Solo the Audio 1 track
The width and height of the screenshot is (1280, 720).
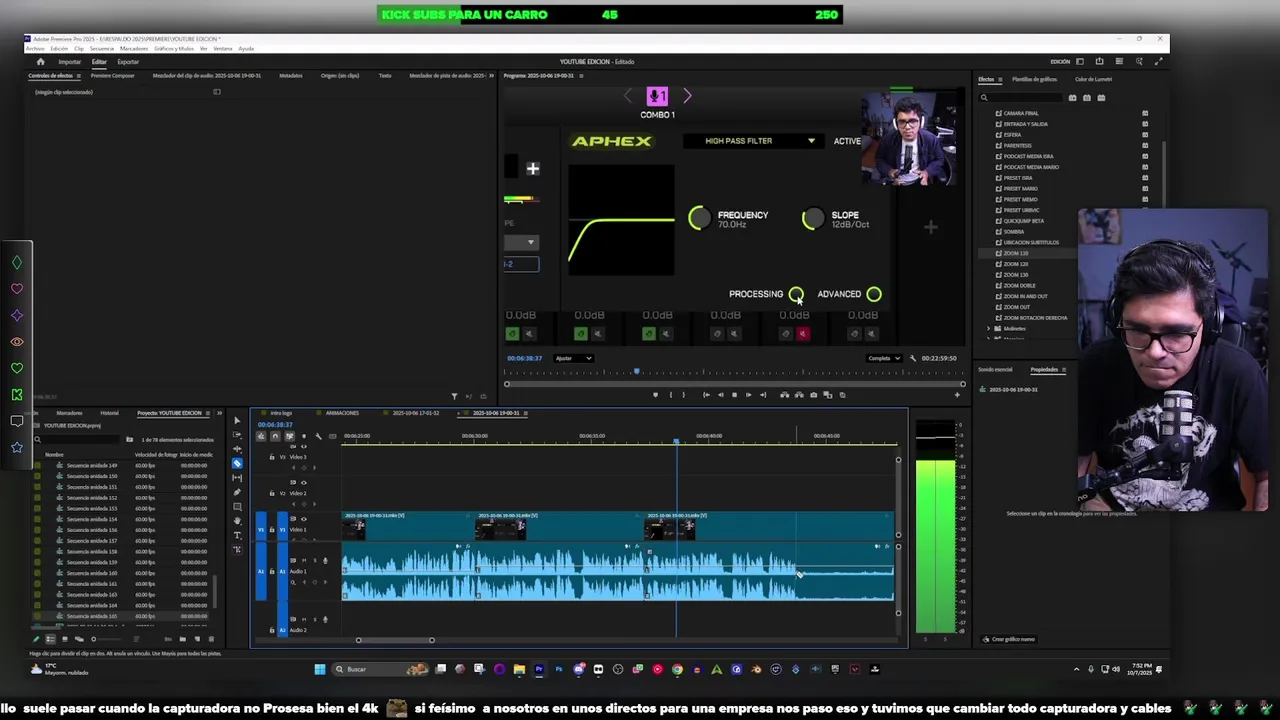315,560
